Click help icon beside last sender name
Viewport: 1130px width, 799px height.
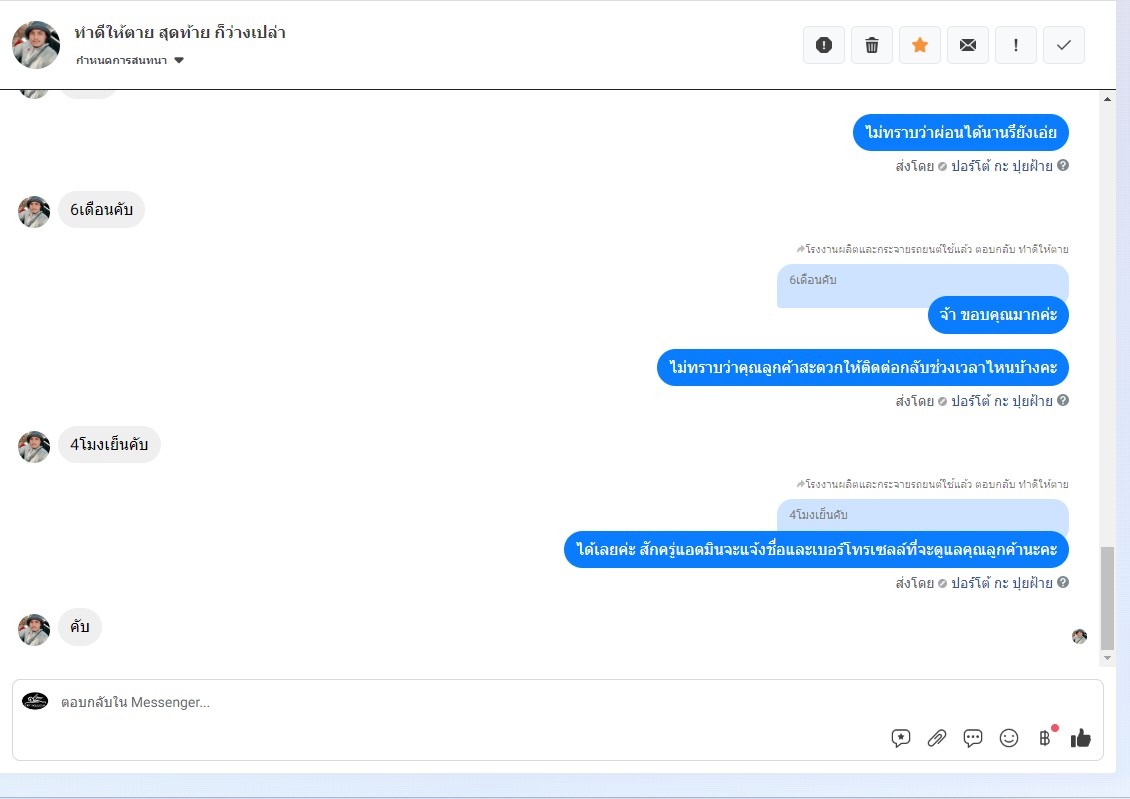coord(1063,582)
